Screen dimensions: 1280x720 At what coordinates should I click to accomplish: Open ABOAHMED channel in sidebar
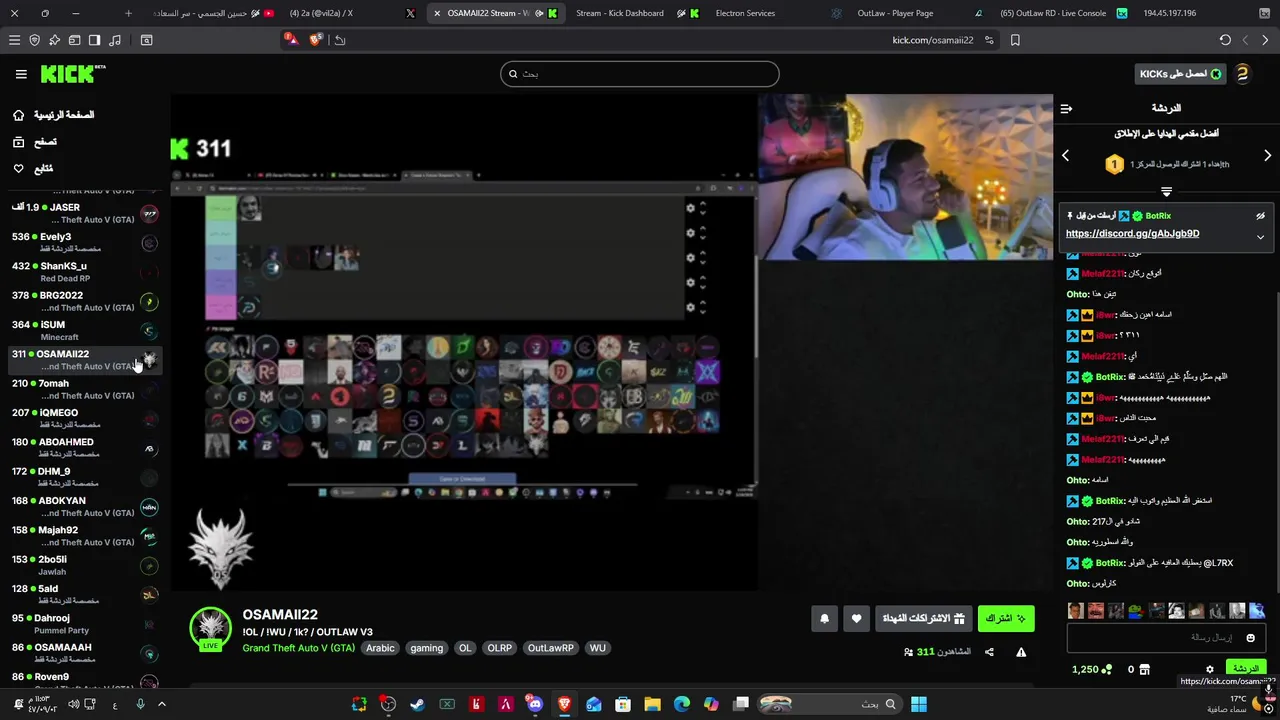84,448
